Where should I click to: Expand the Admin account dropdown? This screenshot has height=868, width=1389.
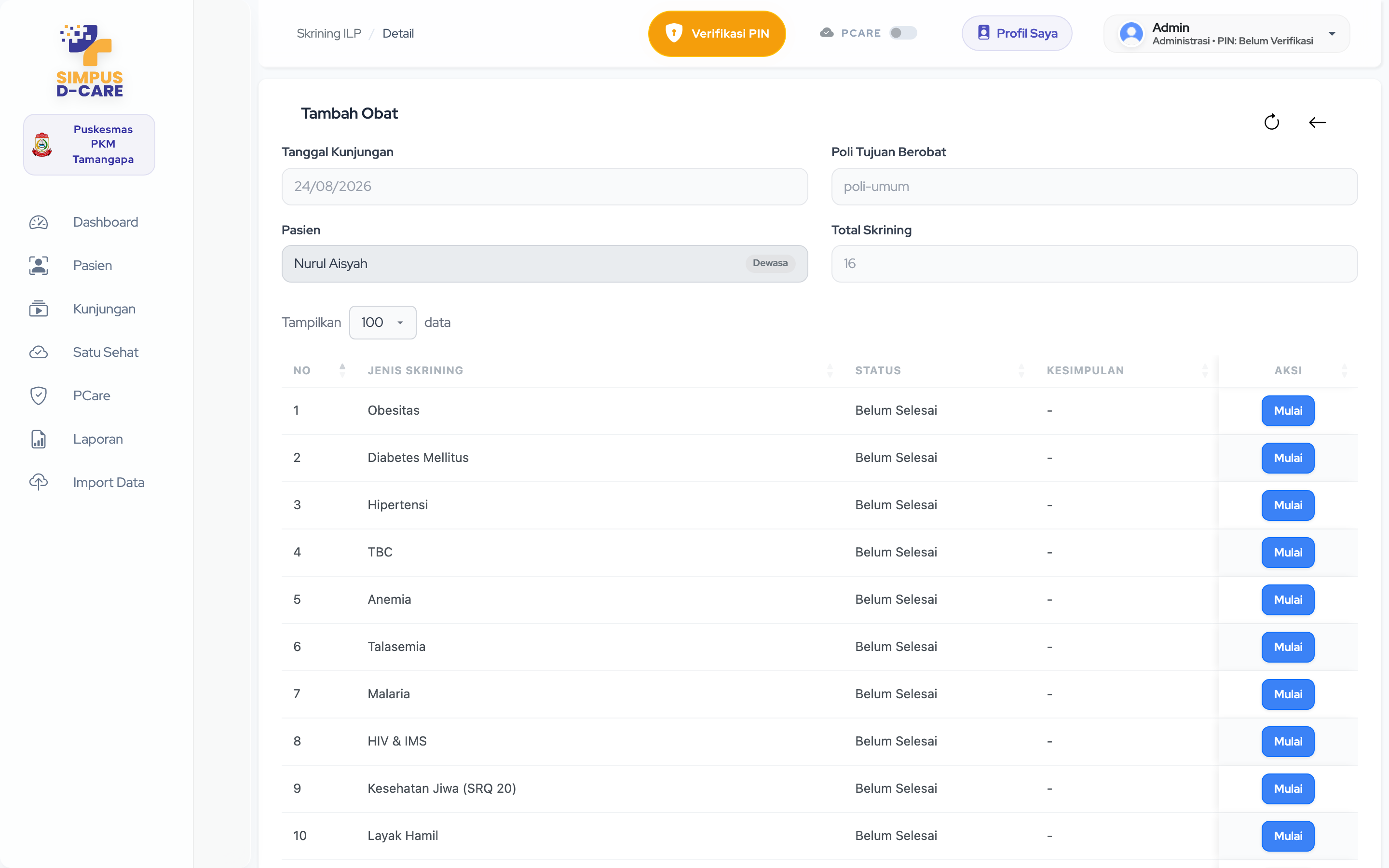click(1332, 33)
